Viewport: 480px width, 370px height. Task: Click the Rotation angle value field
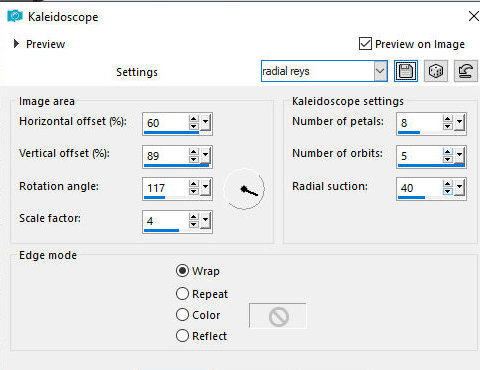(166, 188)
